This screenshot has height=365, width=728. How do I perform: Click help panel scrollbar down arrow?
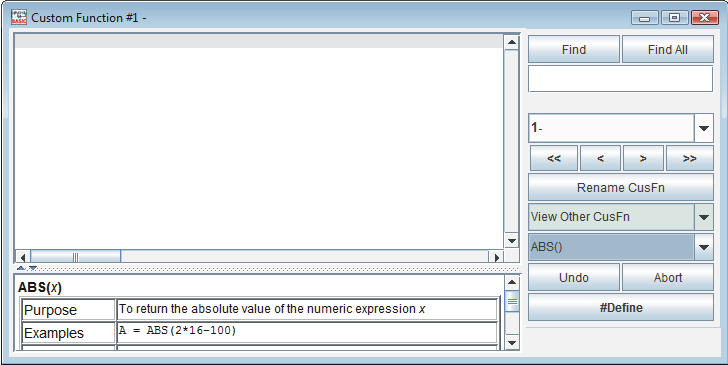tap(512, 343)
